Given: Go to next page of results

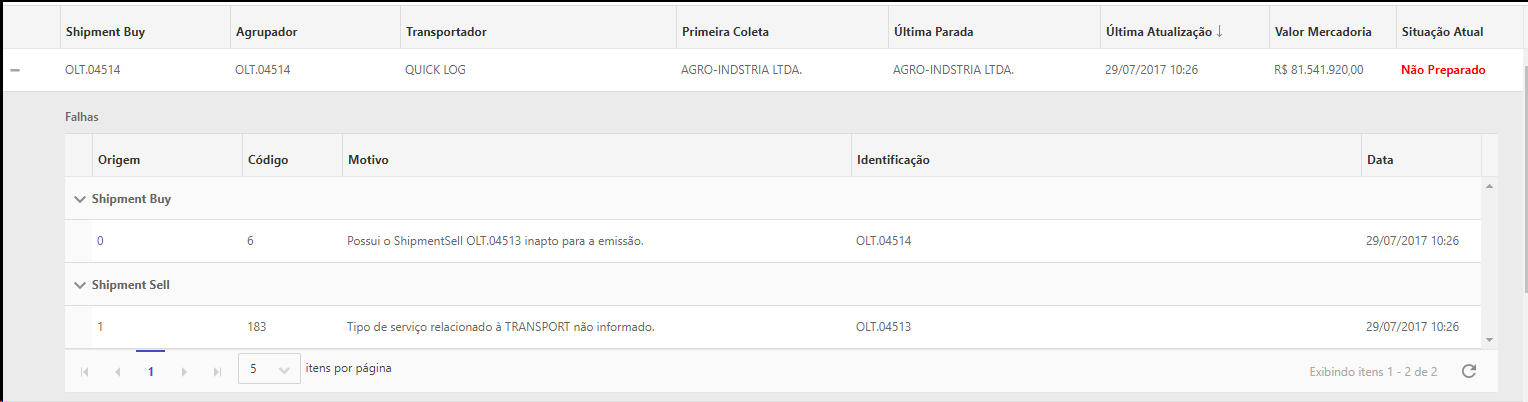Looking at the screenshot, I should (x=184, y=372).
